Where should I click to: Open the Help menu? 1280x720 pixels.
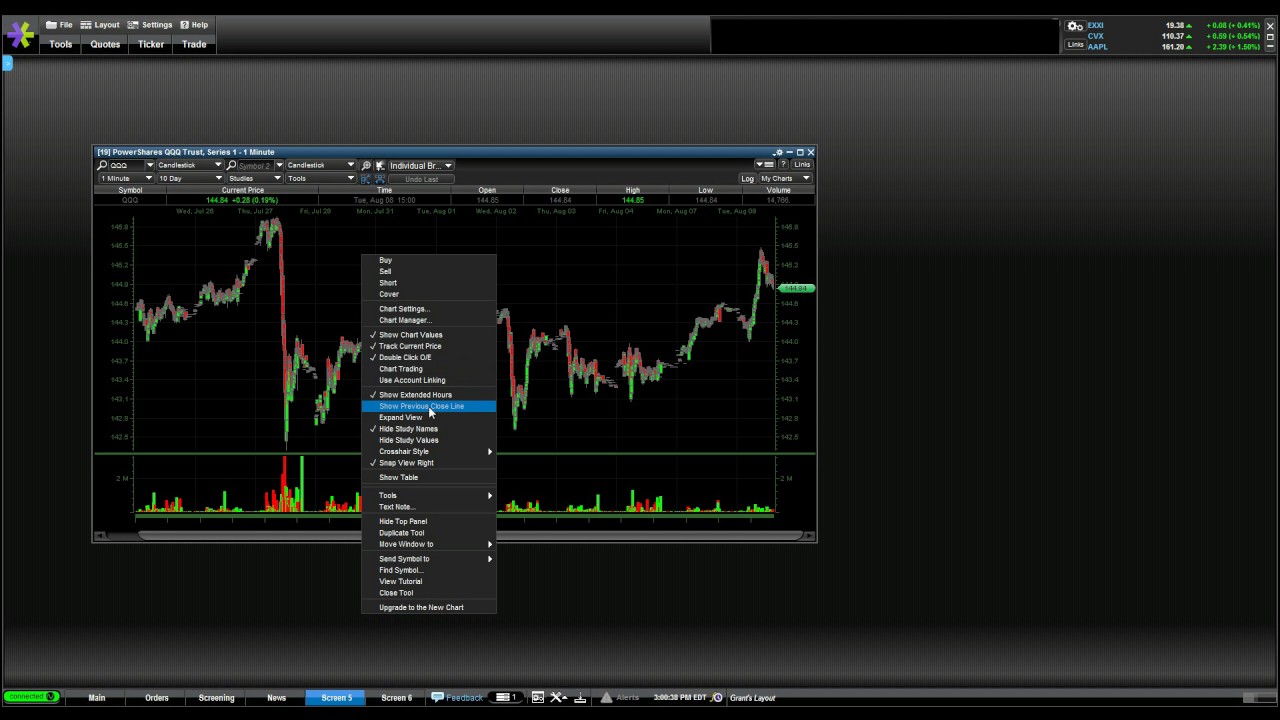click(x=194, y=25)
